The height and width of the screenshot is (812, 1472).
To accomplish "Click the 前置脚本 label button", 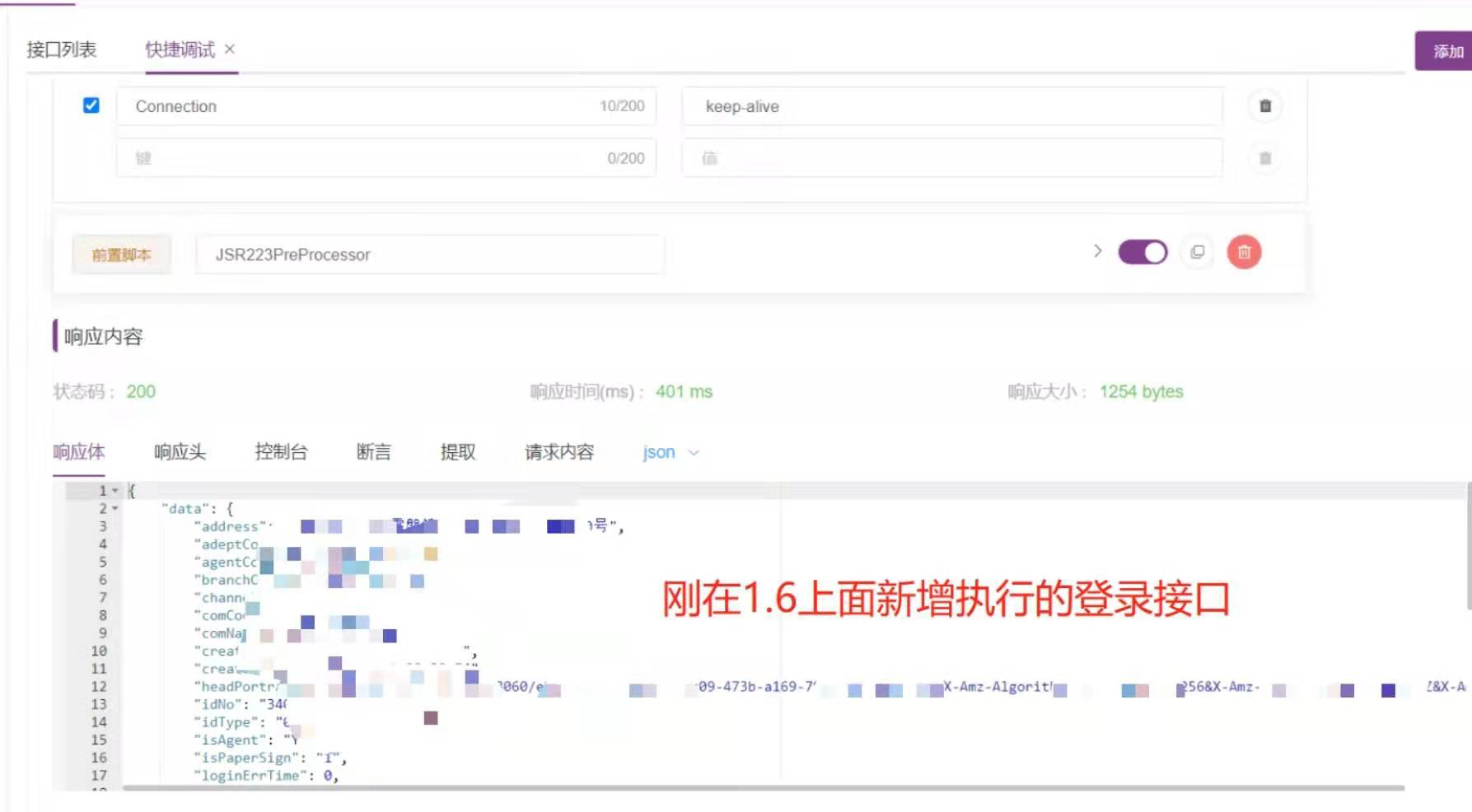I will pyautogui.click(x=122, y=254).
